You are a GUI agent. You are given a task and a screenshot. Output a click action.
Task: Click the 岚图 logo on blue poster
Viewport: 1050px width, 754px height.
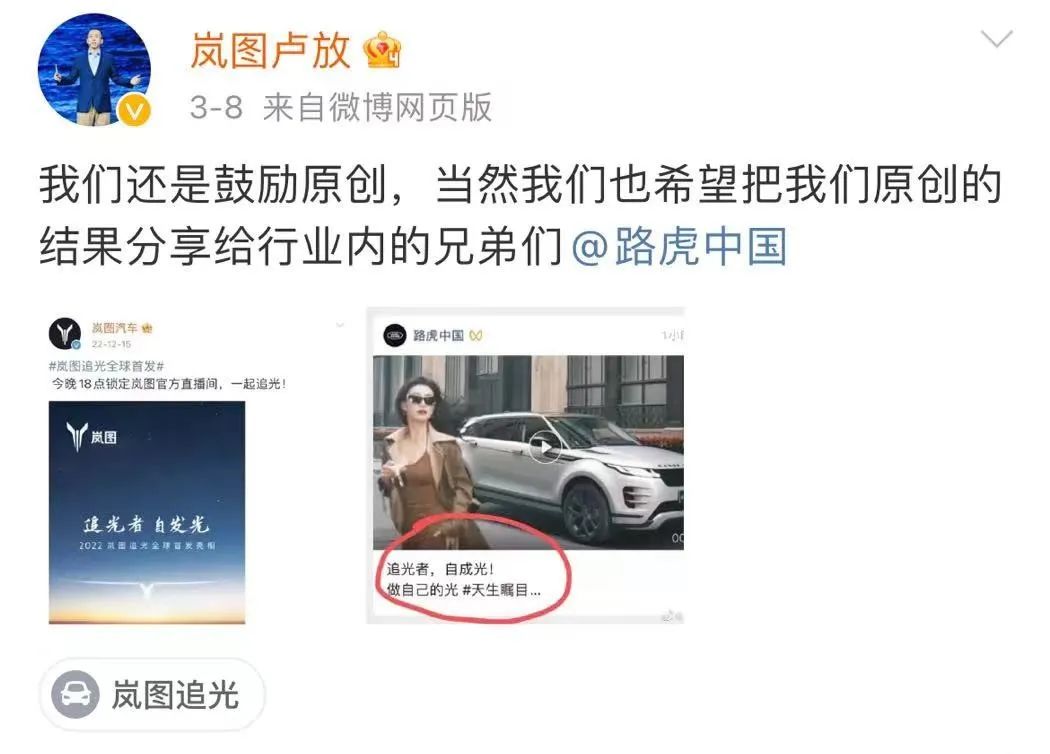(x=92, y=437)
